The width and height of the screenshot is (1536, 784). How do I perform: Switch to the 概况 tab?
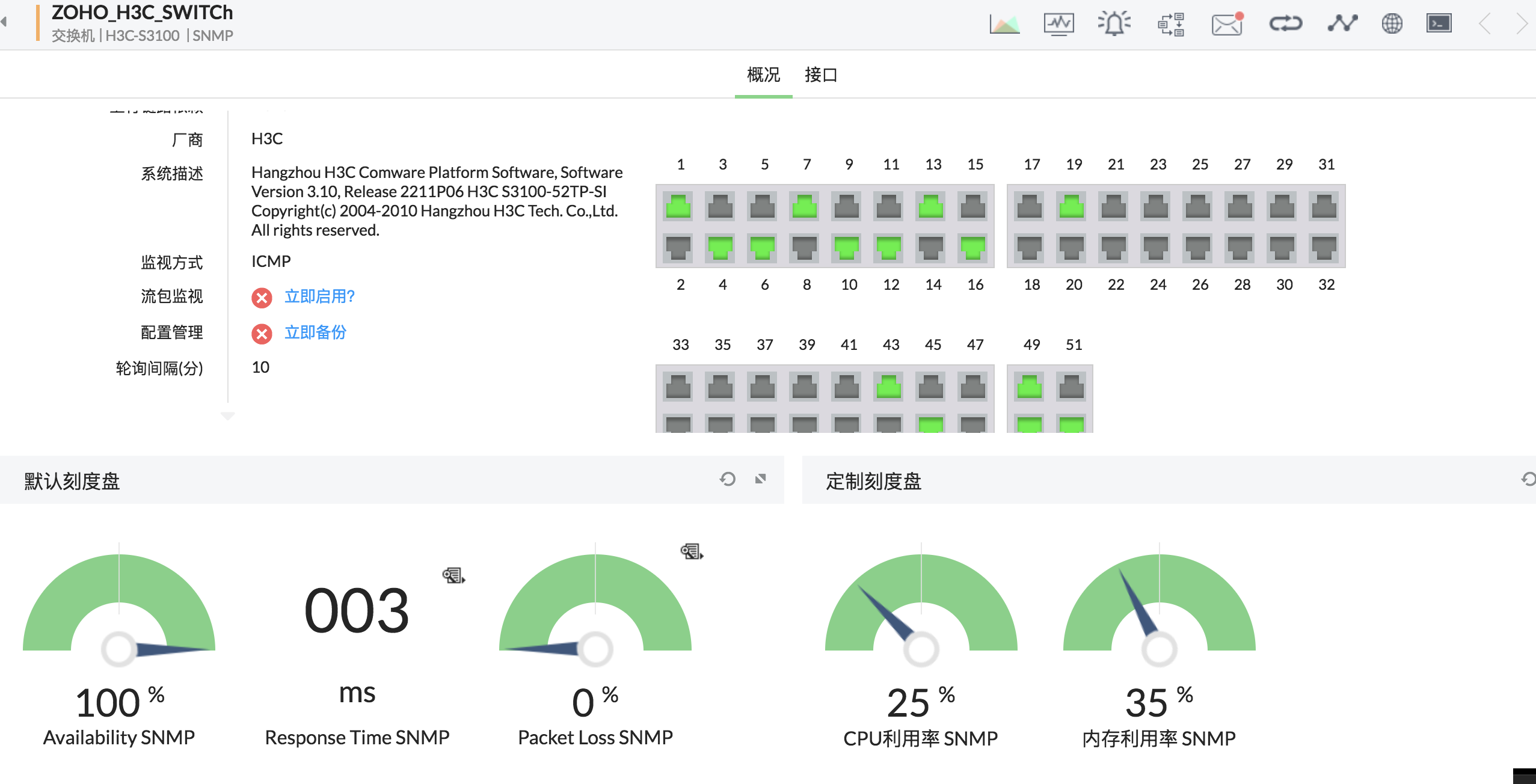[763, 75]
